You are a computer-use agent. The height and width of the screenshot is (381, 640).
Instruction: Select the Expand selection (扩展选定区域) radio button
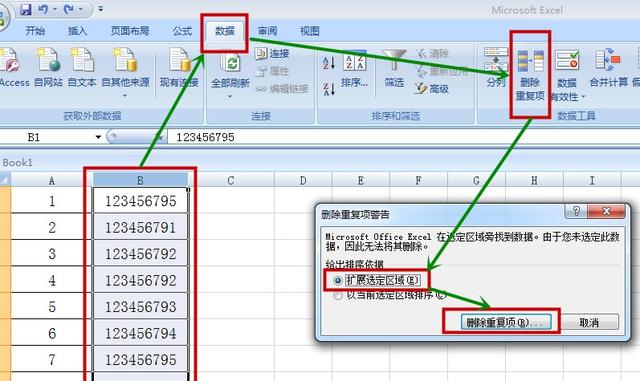[338, 281]
